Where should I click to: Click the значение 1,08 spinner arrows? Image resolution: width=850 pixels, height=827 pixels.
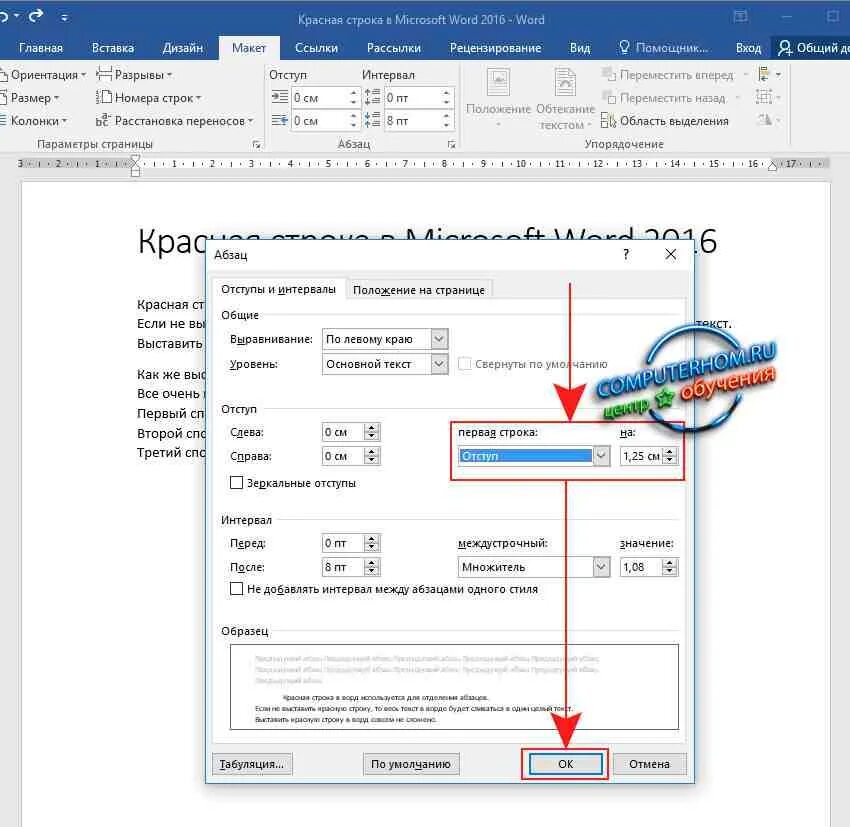pyautogui.click(x=670, y=567)
